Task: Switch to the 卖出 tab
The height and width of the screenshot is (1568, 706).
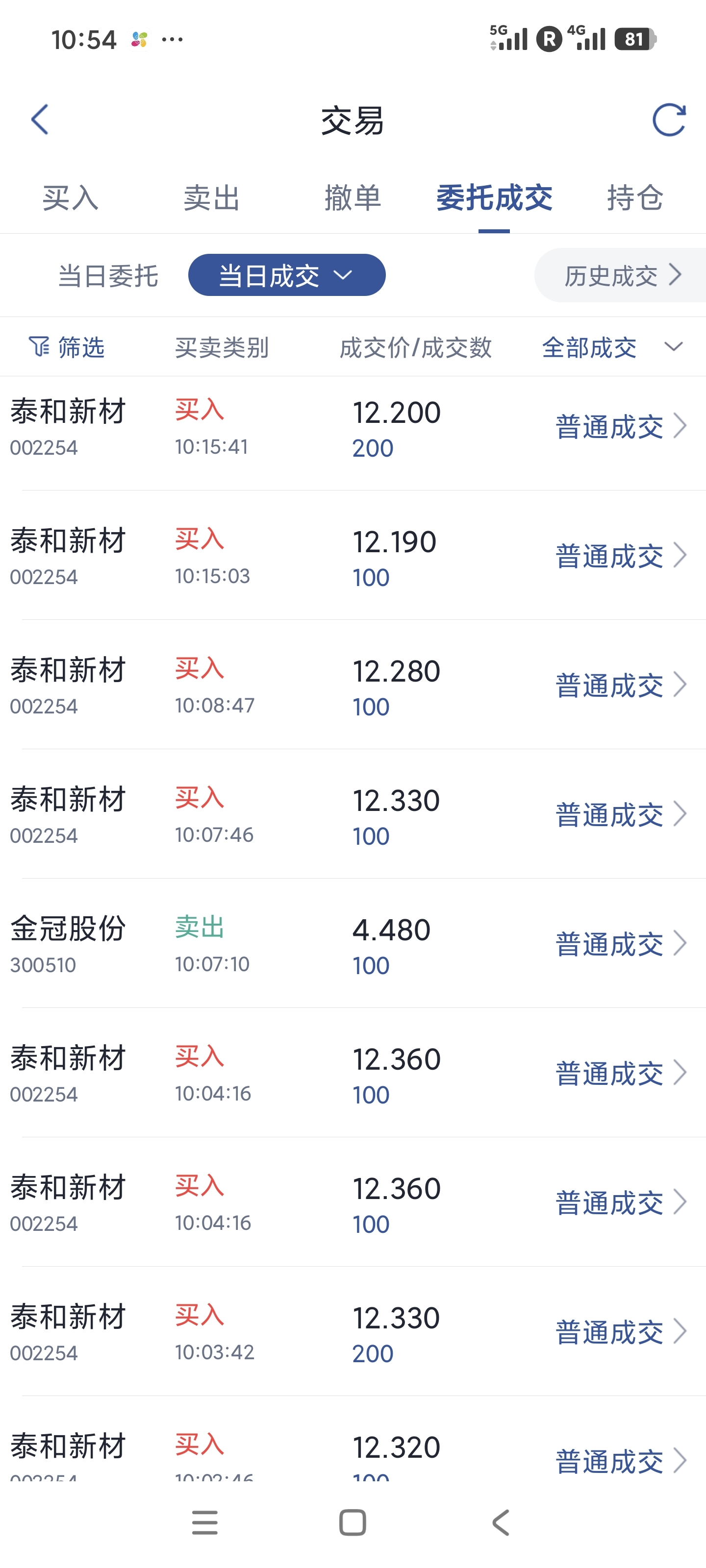Action: click(211, 198)
